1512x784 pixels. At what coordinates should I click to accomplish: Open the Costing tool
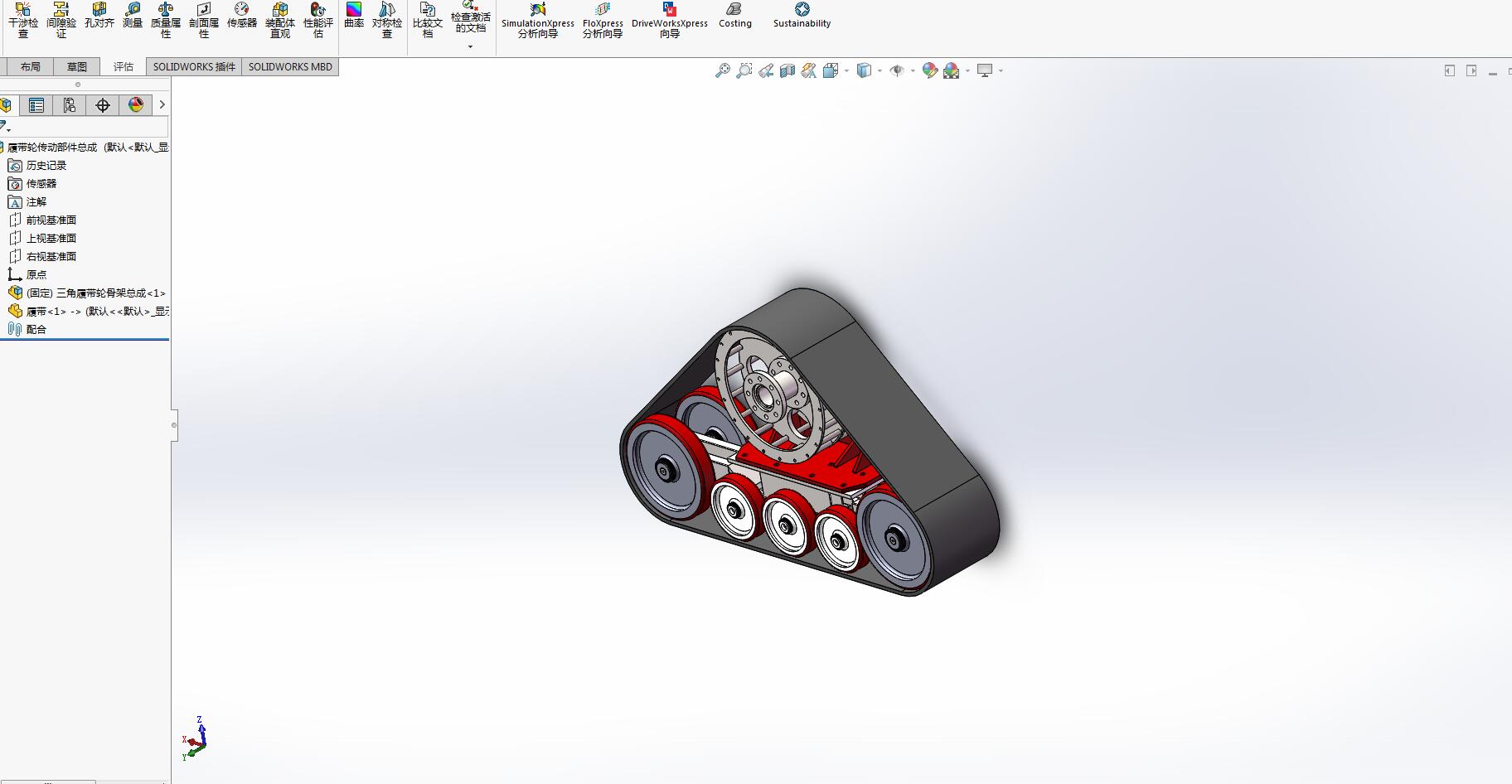[735, 16]
